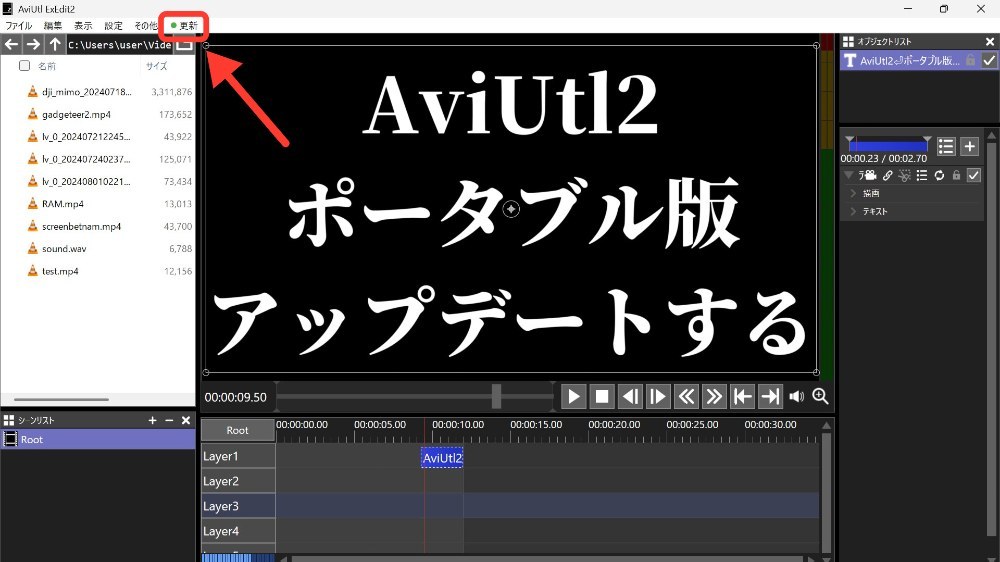Toggle the speaker volume icon

click(x=797, y=397)
